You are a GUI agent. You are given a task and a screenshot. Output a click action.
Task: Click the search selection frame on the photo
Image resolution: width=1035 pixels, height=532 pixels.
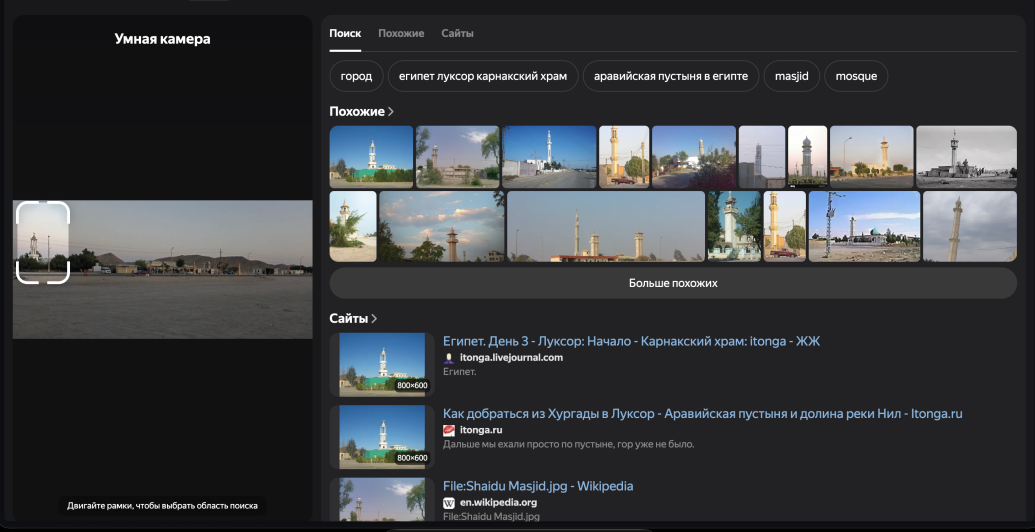coord(43,242)
